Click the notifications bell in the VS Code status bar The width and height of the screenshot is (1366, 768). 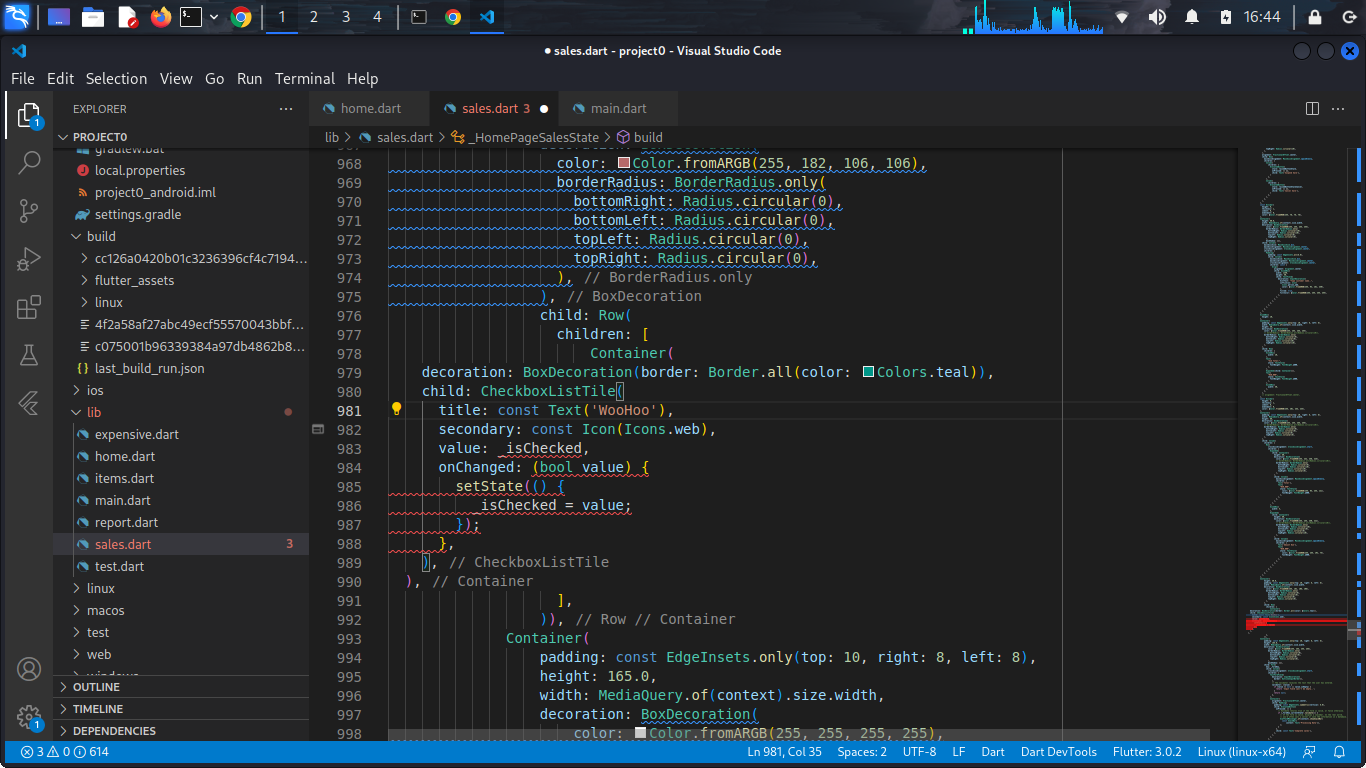(1339, 752)
